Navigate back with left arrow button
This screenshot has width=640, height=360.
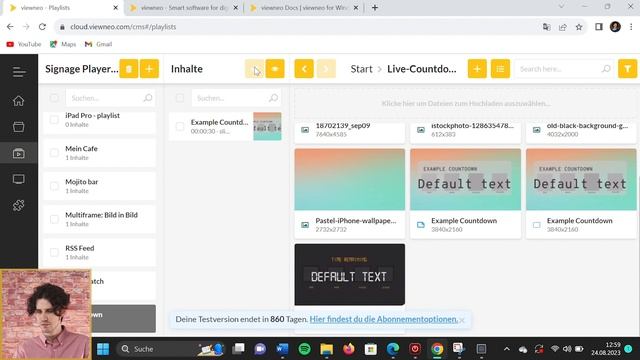pos(304,69)
